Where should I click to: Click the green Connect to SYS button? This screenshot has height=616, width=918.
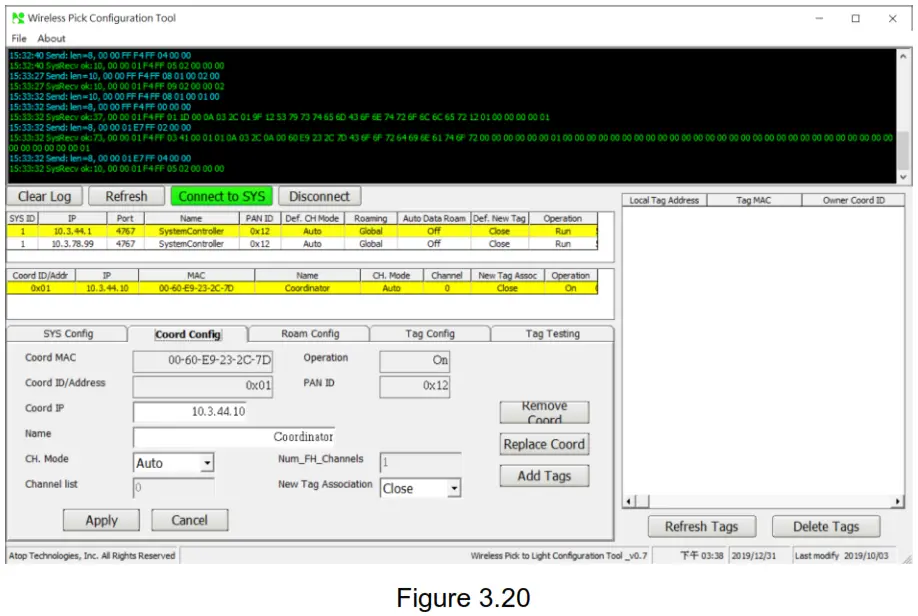pyautogui.click(x=221, y=197)
